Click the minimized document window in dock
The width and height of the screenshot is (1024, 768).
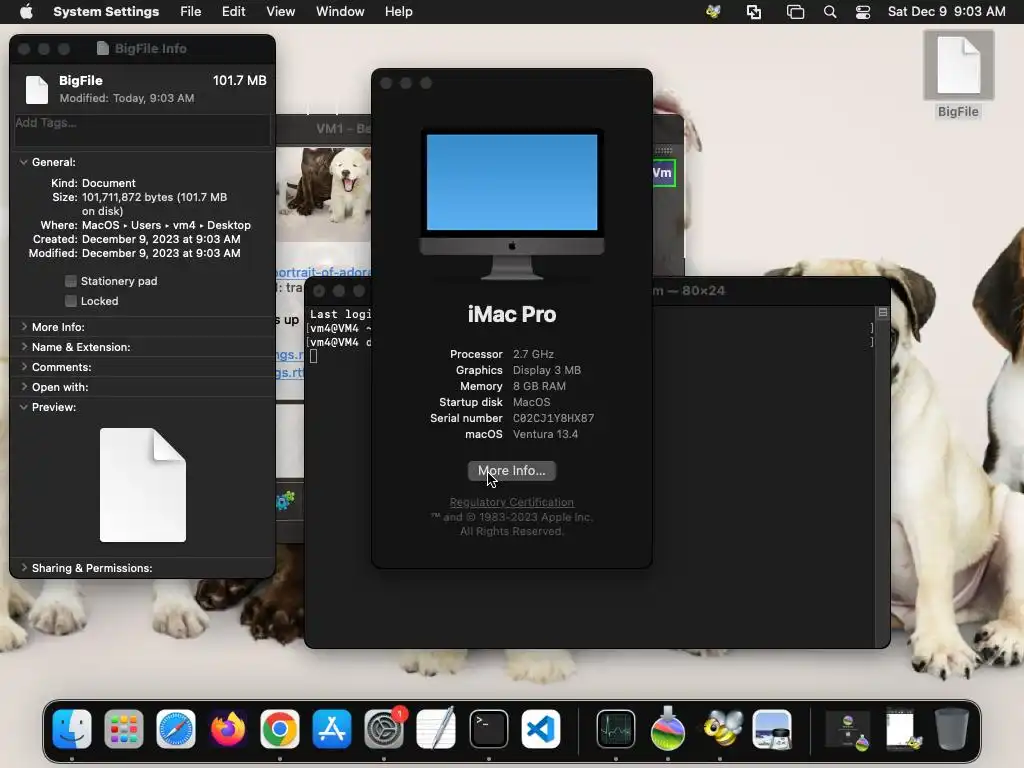901,729
